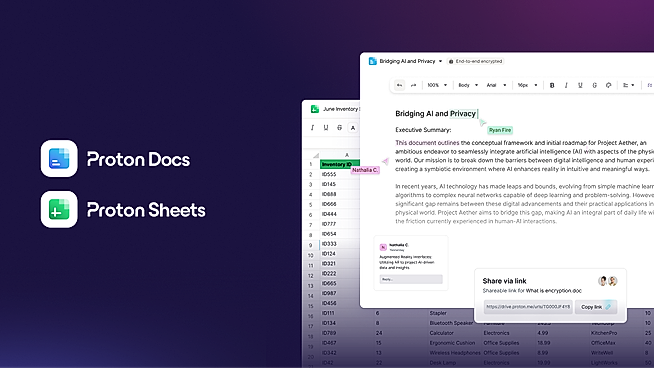Click the link icon in Docs toolbar

[609, 85]
